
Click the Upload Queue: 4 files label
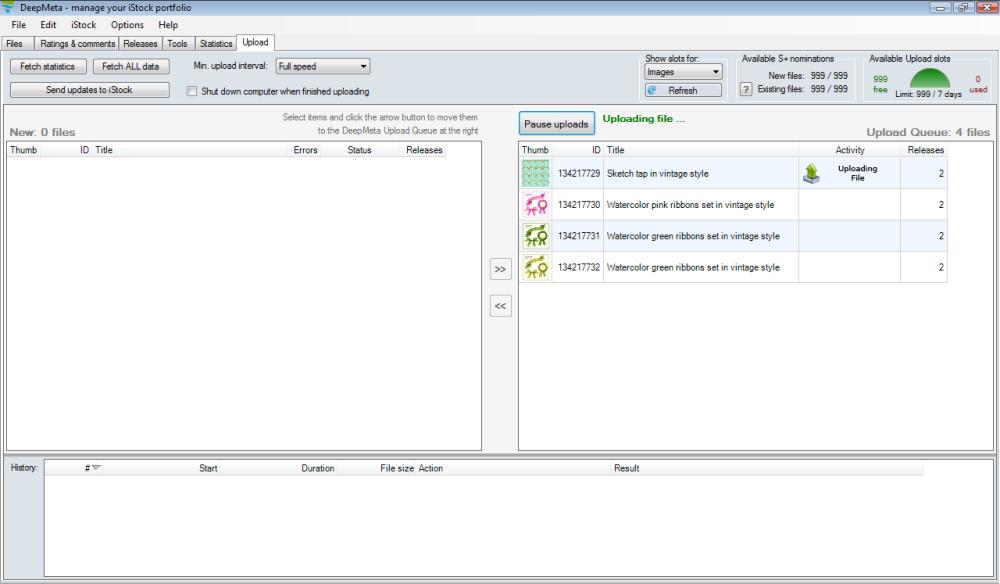[928, 132]
